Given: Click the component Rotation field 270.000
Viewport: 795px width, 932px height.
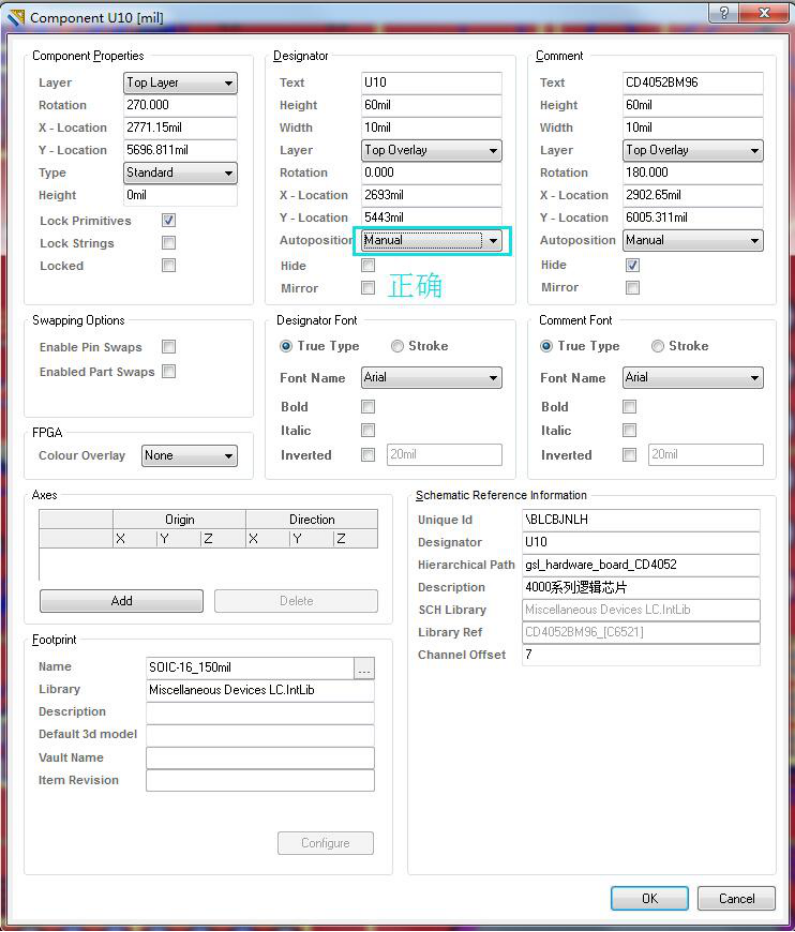Looking at the screenshot, I should coord(180,105).
